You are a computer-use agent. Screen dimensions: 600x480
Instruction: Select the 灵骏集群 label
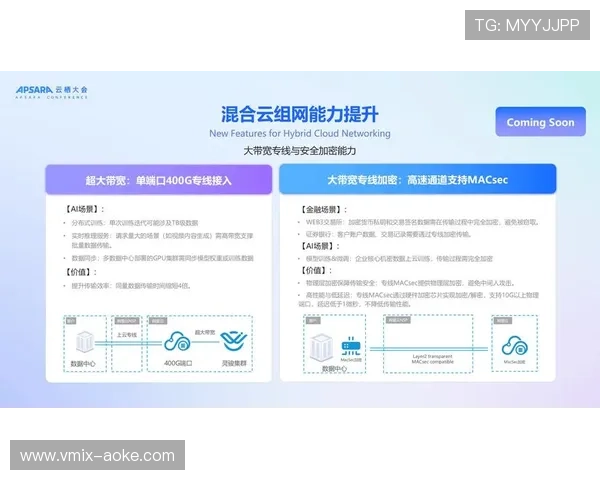tap(234, 363)
